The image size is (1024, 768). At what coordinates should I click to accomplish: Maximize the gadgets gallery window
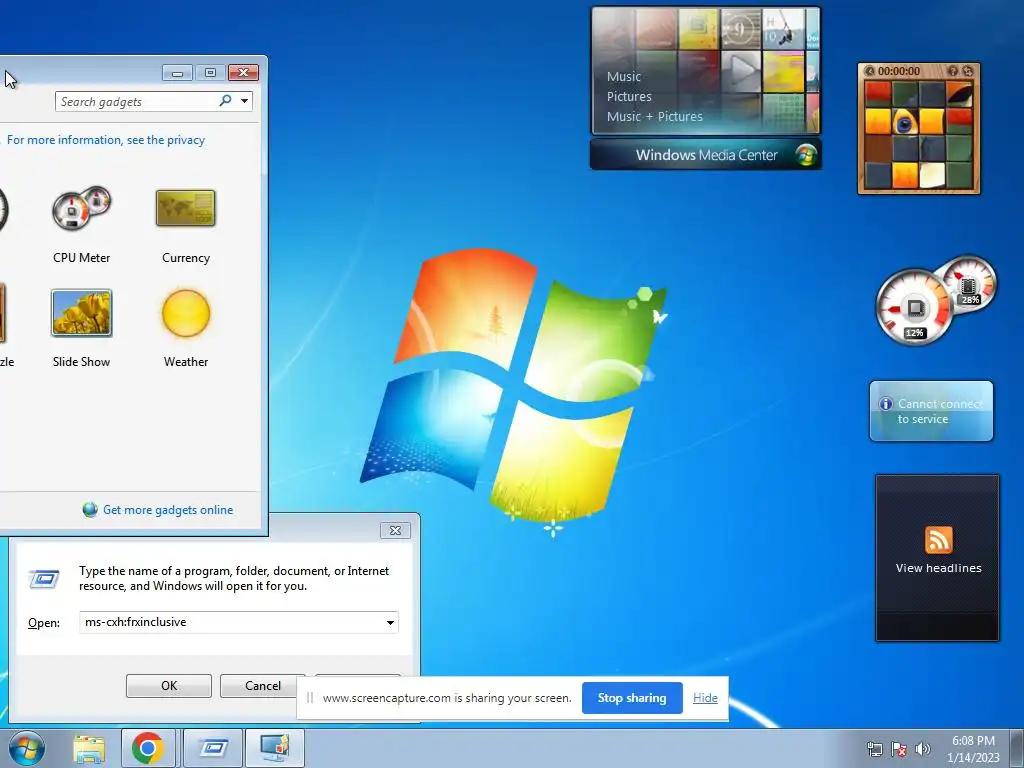click(x=210, y=72)
